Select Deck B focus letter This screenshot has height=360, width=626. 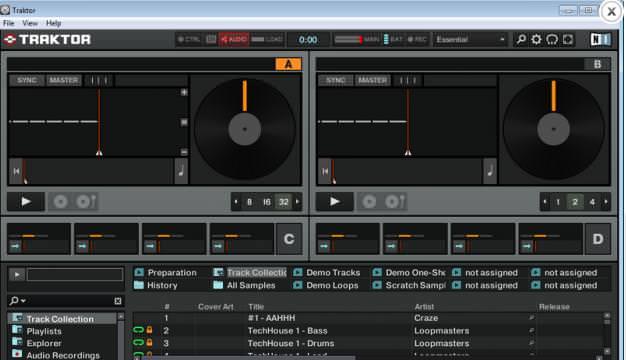(597, 64)
